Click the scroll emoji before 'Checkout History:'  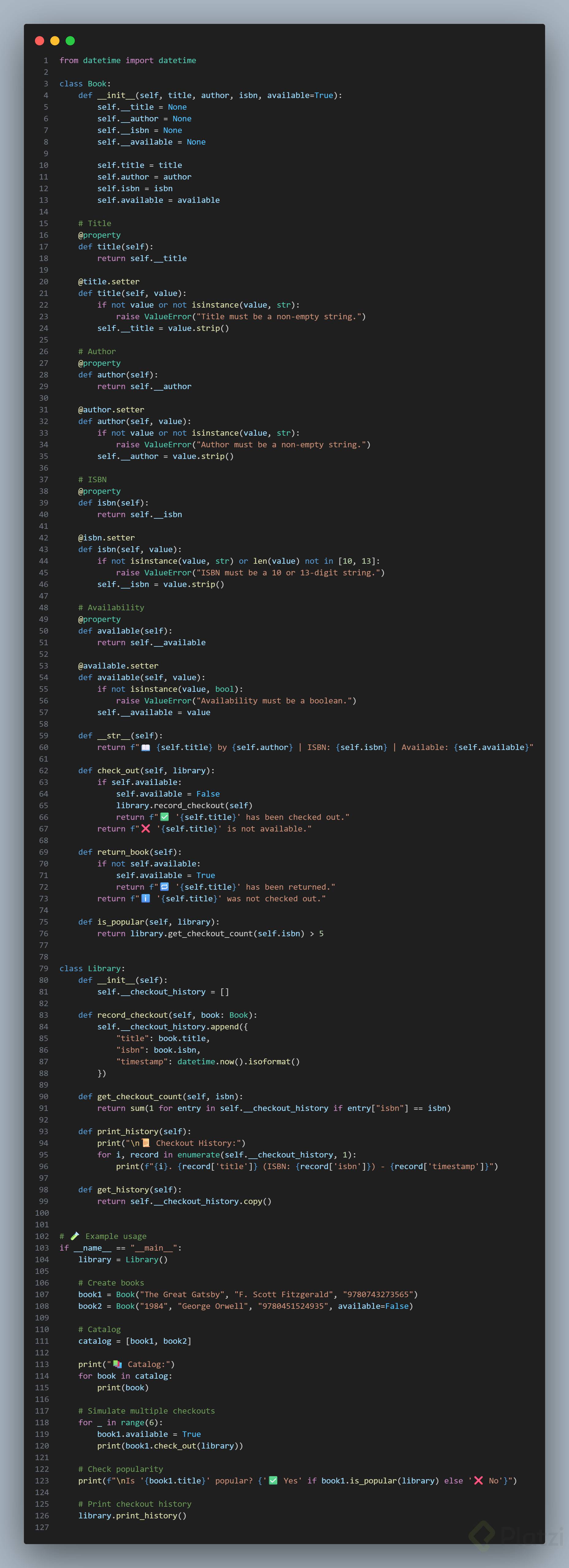pos(146,1143)
